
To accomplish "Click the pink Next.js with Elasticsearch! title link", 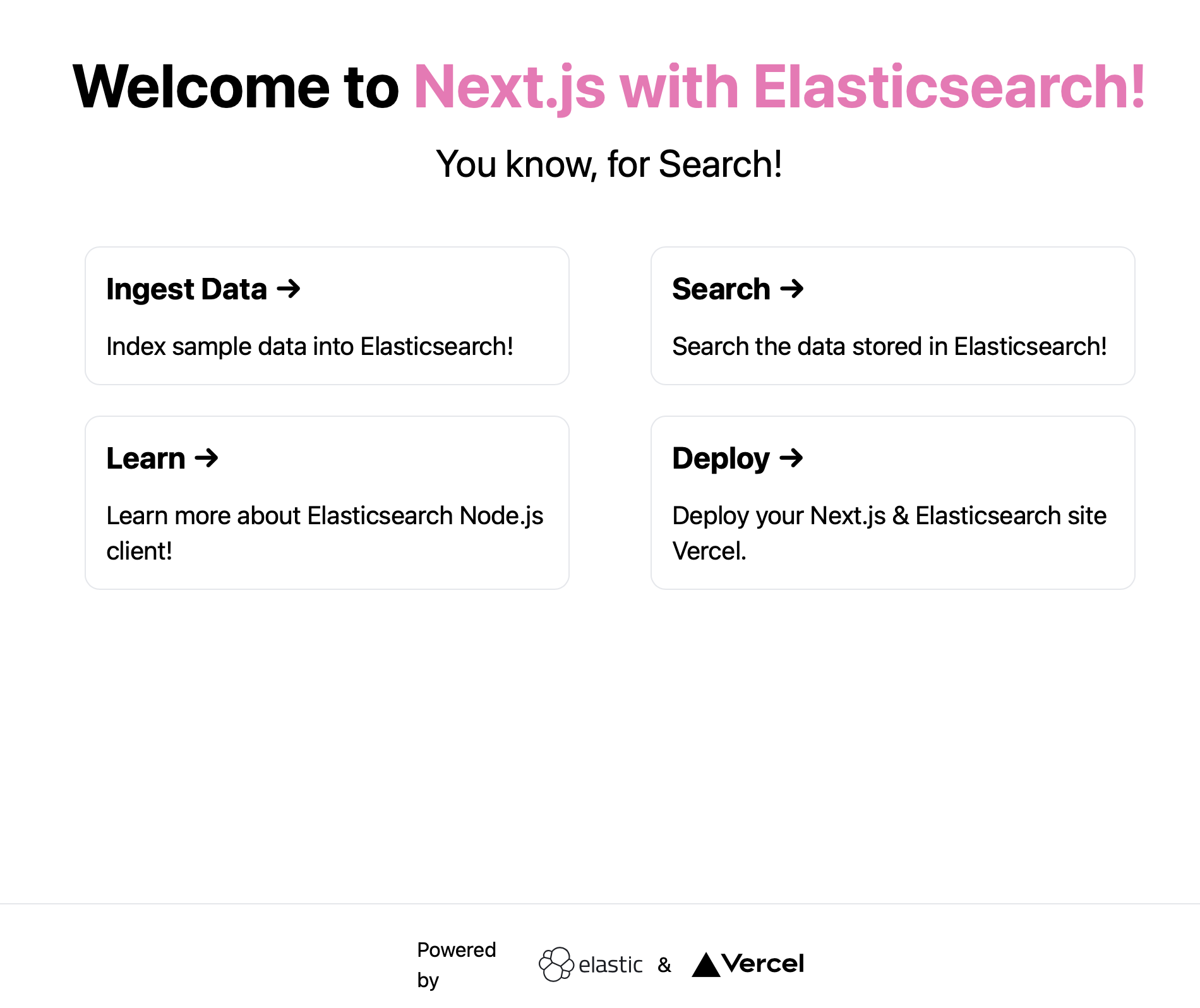I will [x=779, y=87].
